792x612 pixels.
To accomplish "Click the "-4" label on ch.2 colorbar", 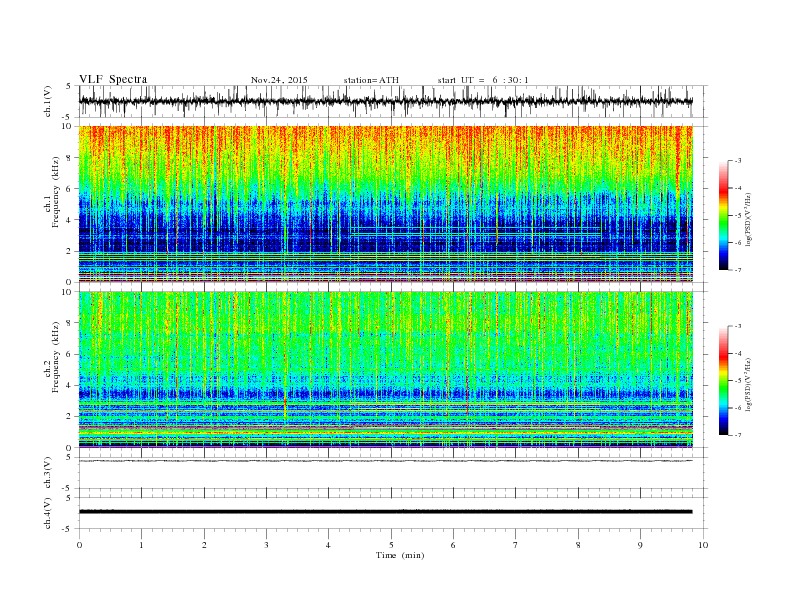I will tap(738, 353).
